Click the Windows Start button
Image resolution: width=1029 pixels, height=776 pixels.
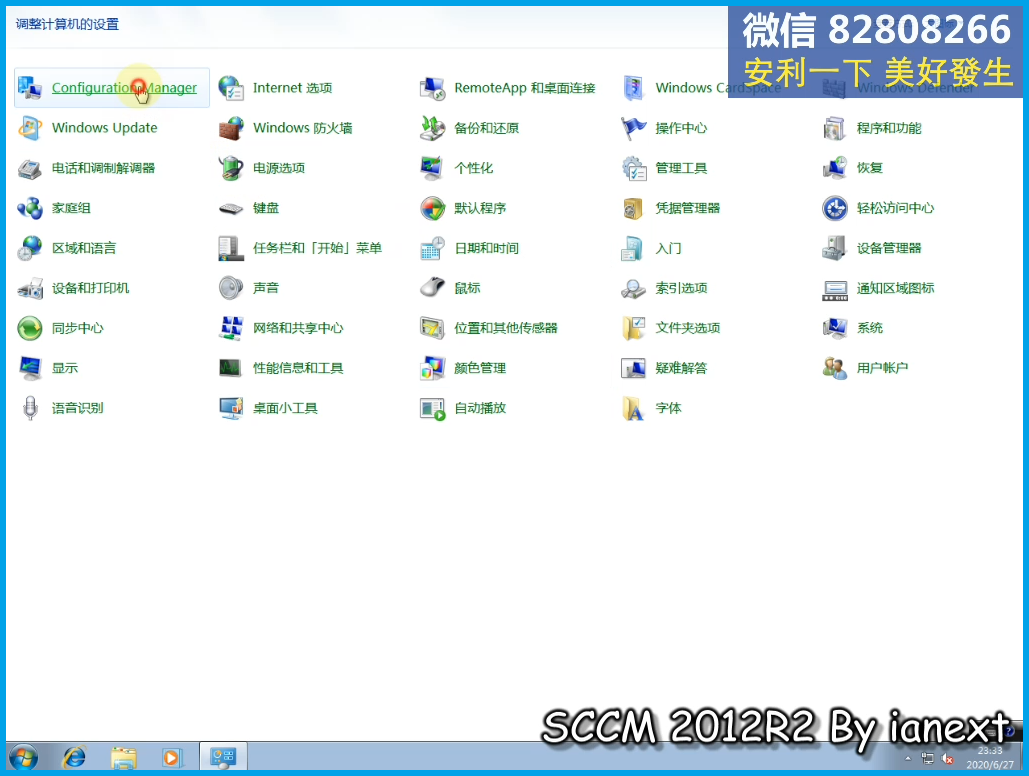24,758
